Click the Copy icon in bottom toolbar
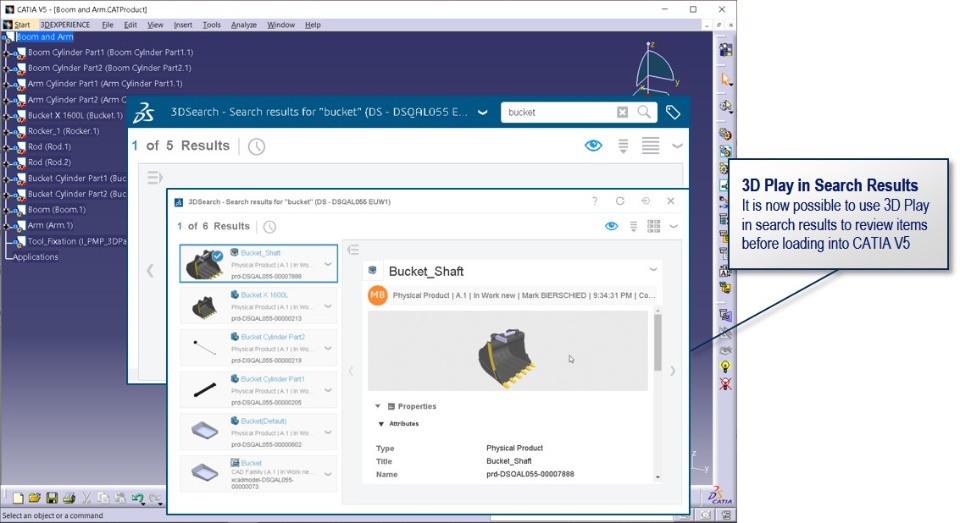The width and height of the screenshot is (960, 523). point(103,499)
